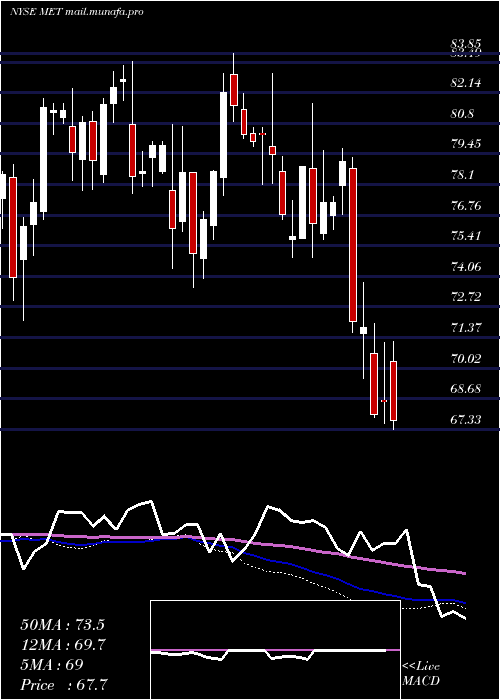Click the '5MA : 69' reading
Viewport: 500px width, 700px height.
click(52, 664)
